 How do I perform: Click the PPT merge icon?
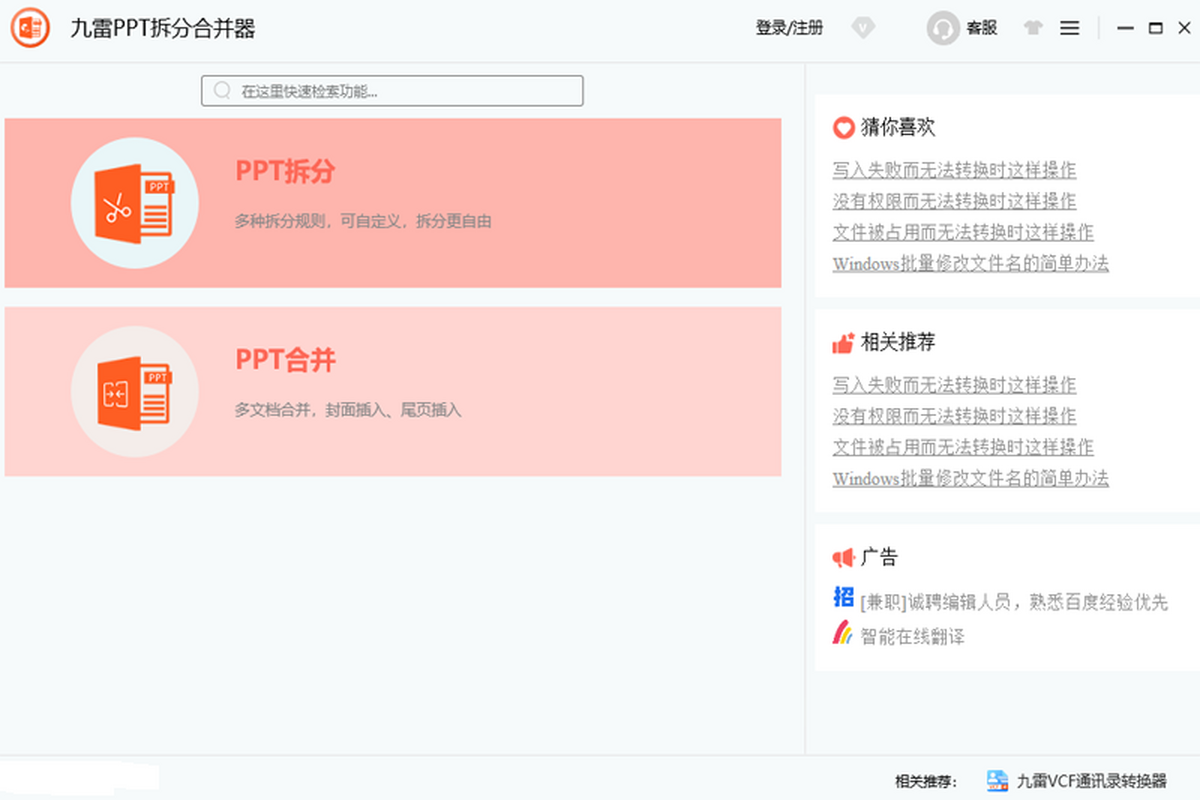click(x=135, y=390)
